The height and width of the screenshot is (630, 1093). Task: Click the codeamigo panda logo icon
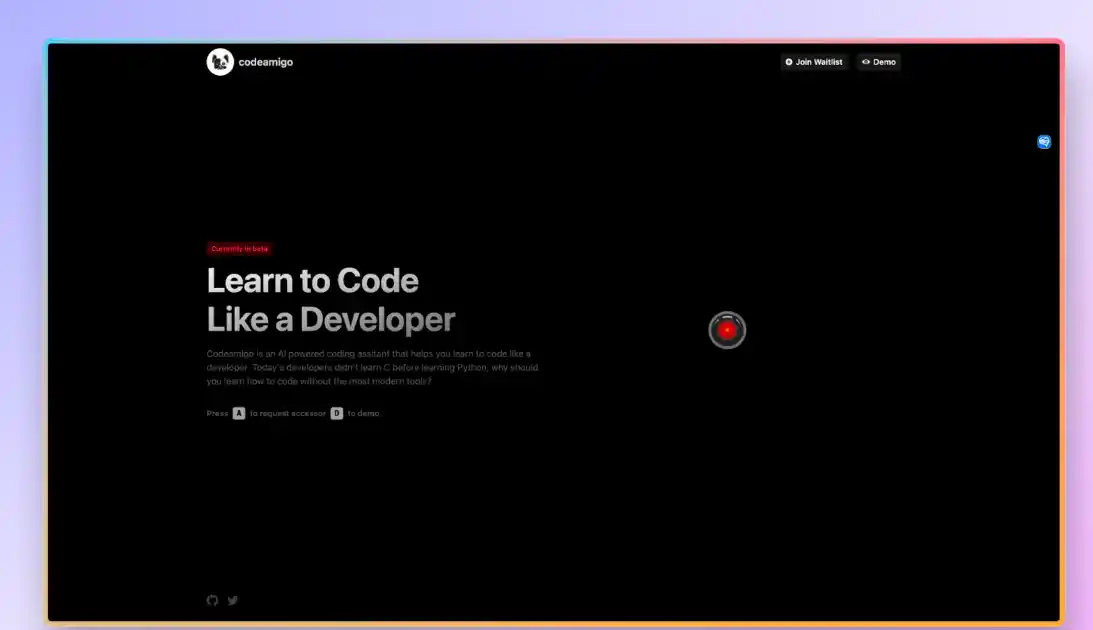click(x=220, y=62)
